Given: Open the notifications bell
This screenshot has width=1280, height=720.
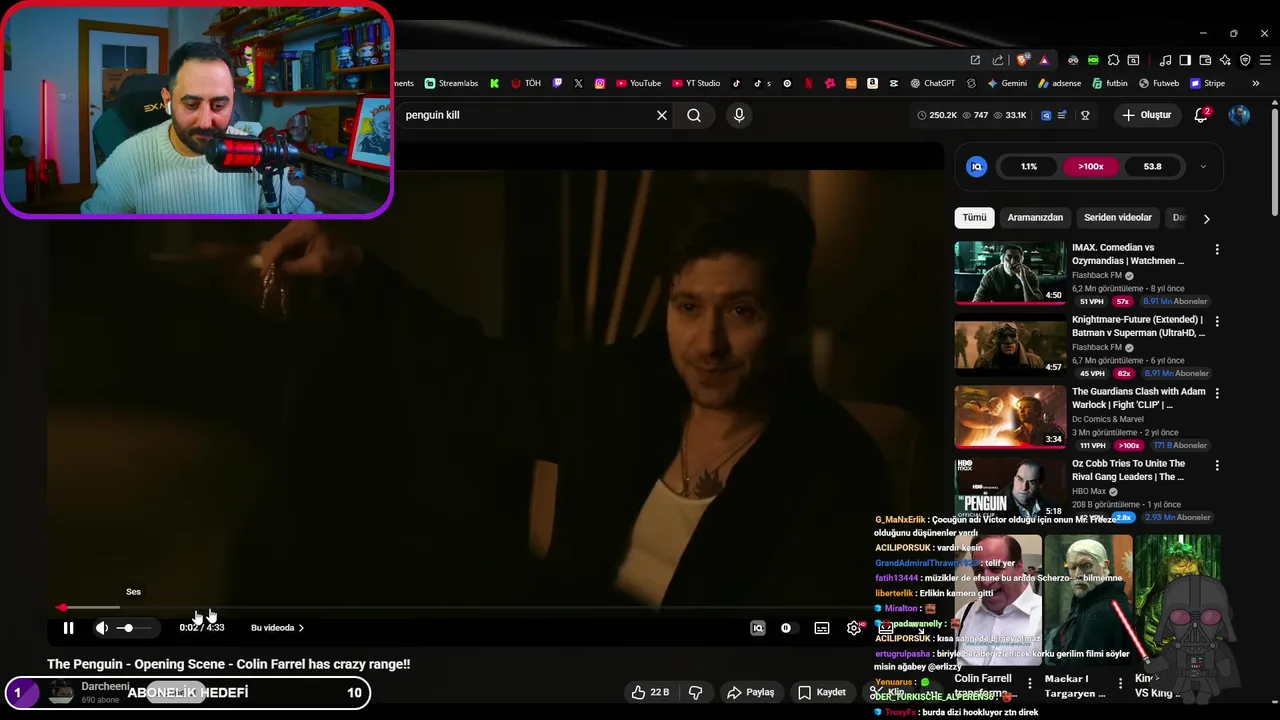Looking at the screenshot, I should [1201, 115].
